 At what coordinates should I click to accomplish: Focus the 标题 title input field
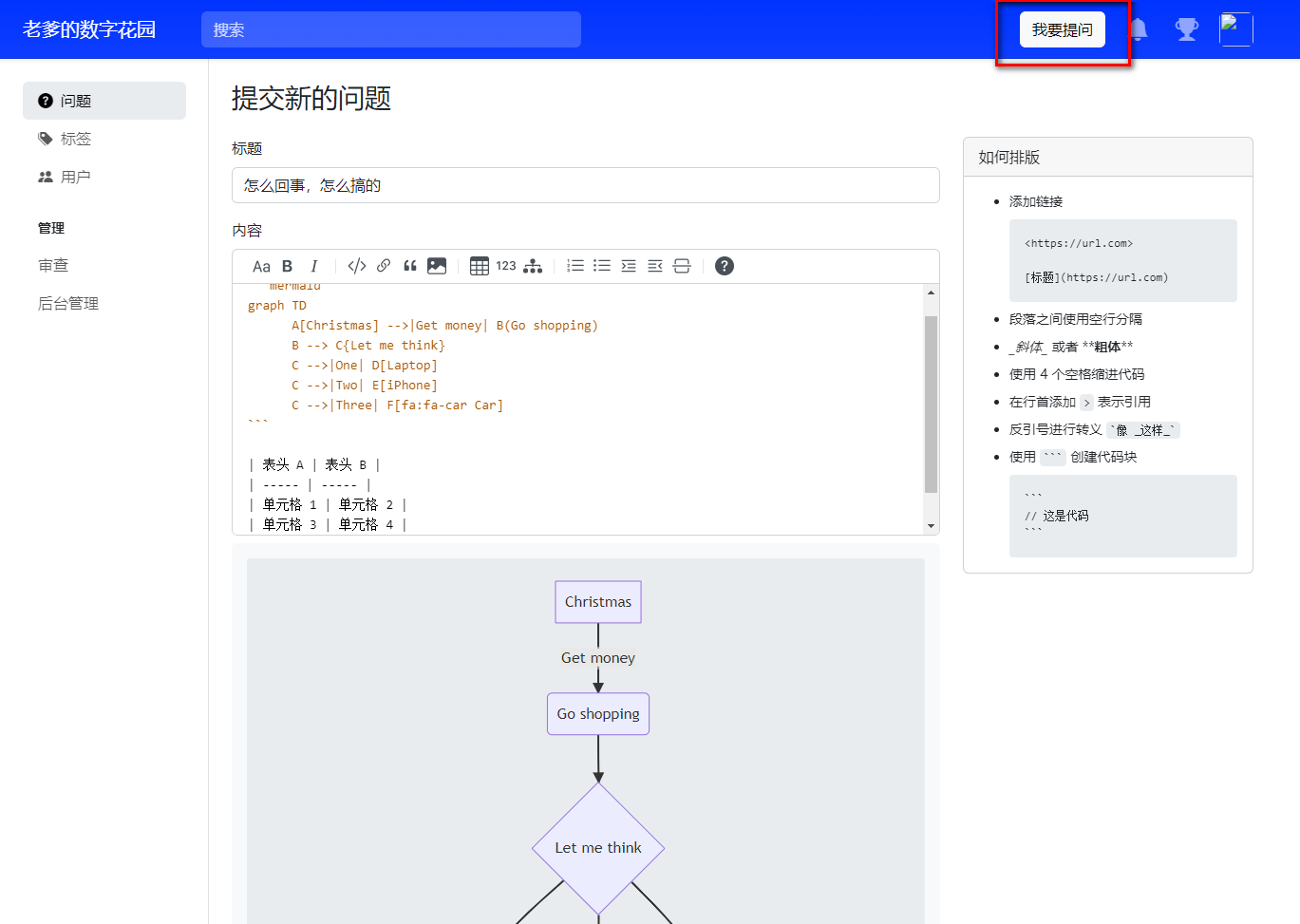pyautogui.click(x=585, y=185)
